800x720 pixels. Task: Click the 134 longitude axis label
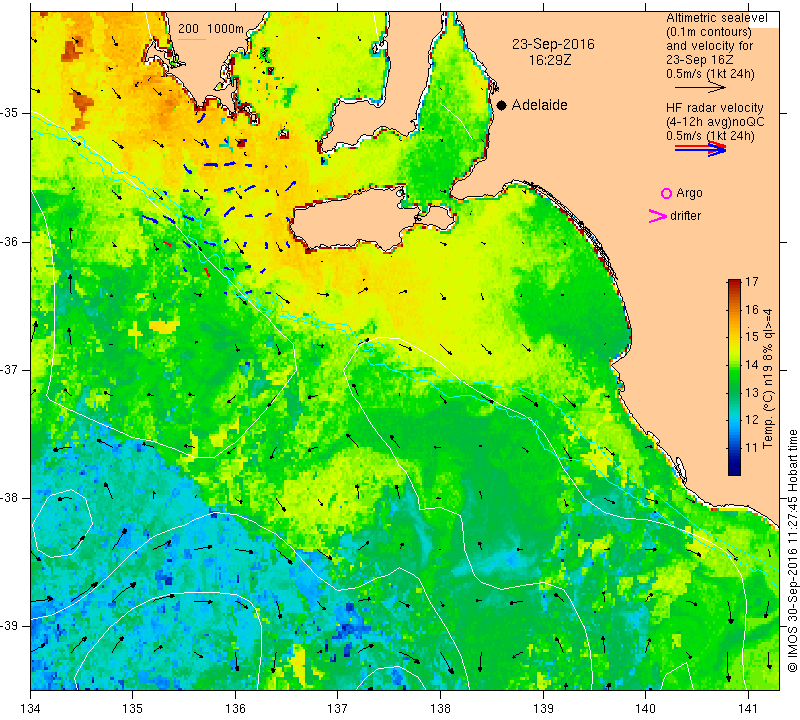click(31, 708)
